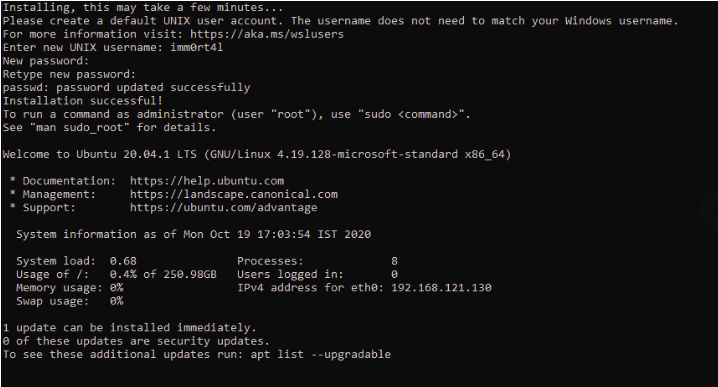The image size is (718, 387).
Task: Open the aka.ms/wslusers link
Action: pos(267,34)
